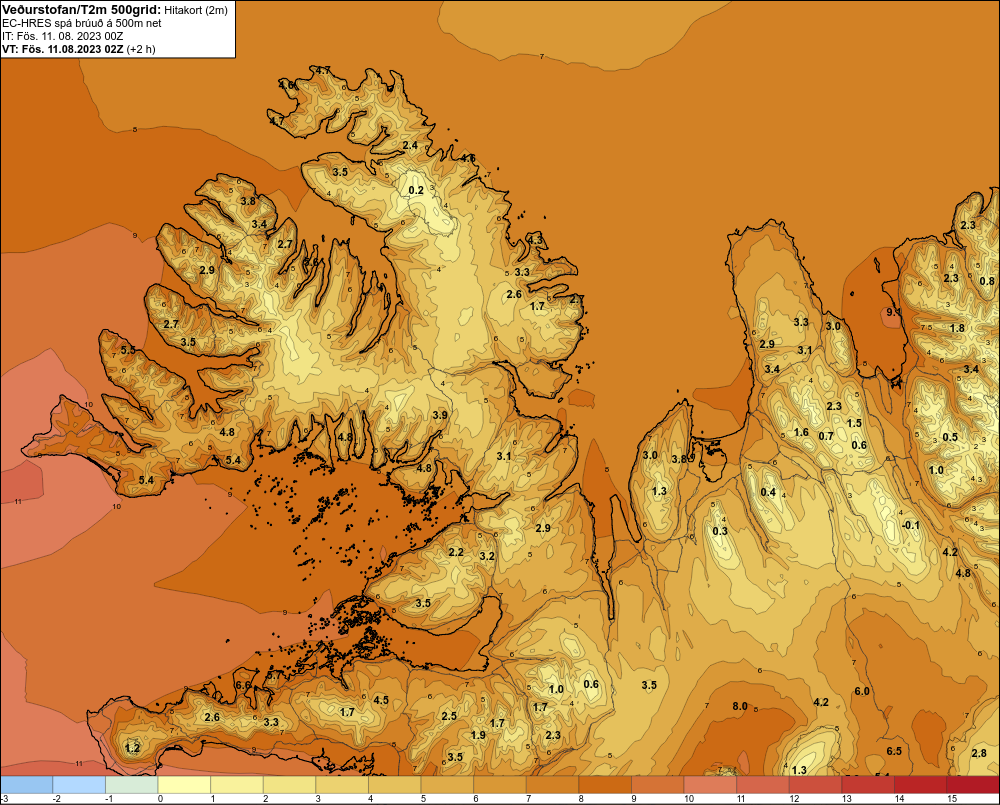Image resolution: width=1000 pixels, height=805 pixels.
Task: Pick the dark red legend swatch between 14 and 15
Action: pos(921,784)
